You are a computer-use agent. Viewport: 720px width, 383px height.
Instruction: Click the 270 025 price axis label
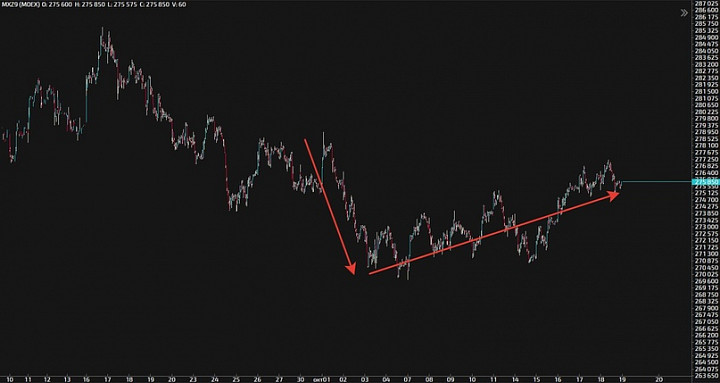tap(706, 274)
